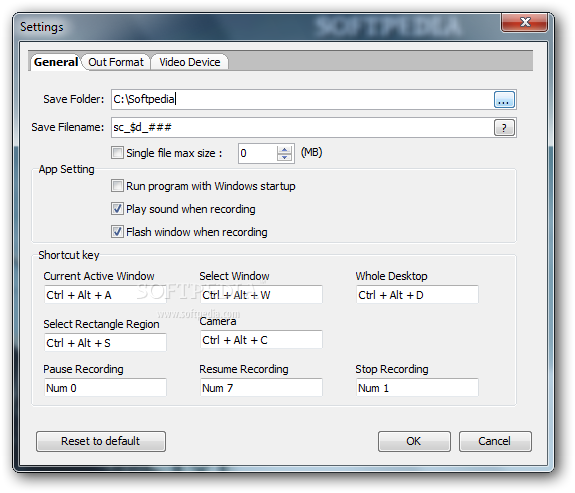Click the Shortcut key group title

pyautogui.click(x=69, y=255)
